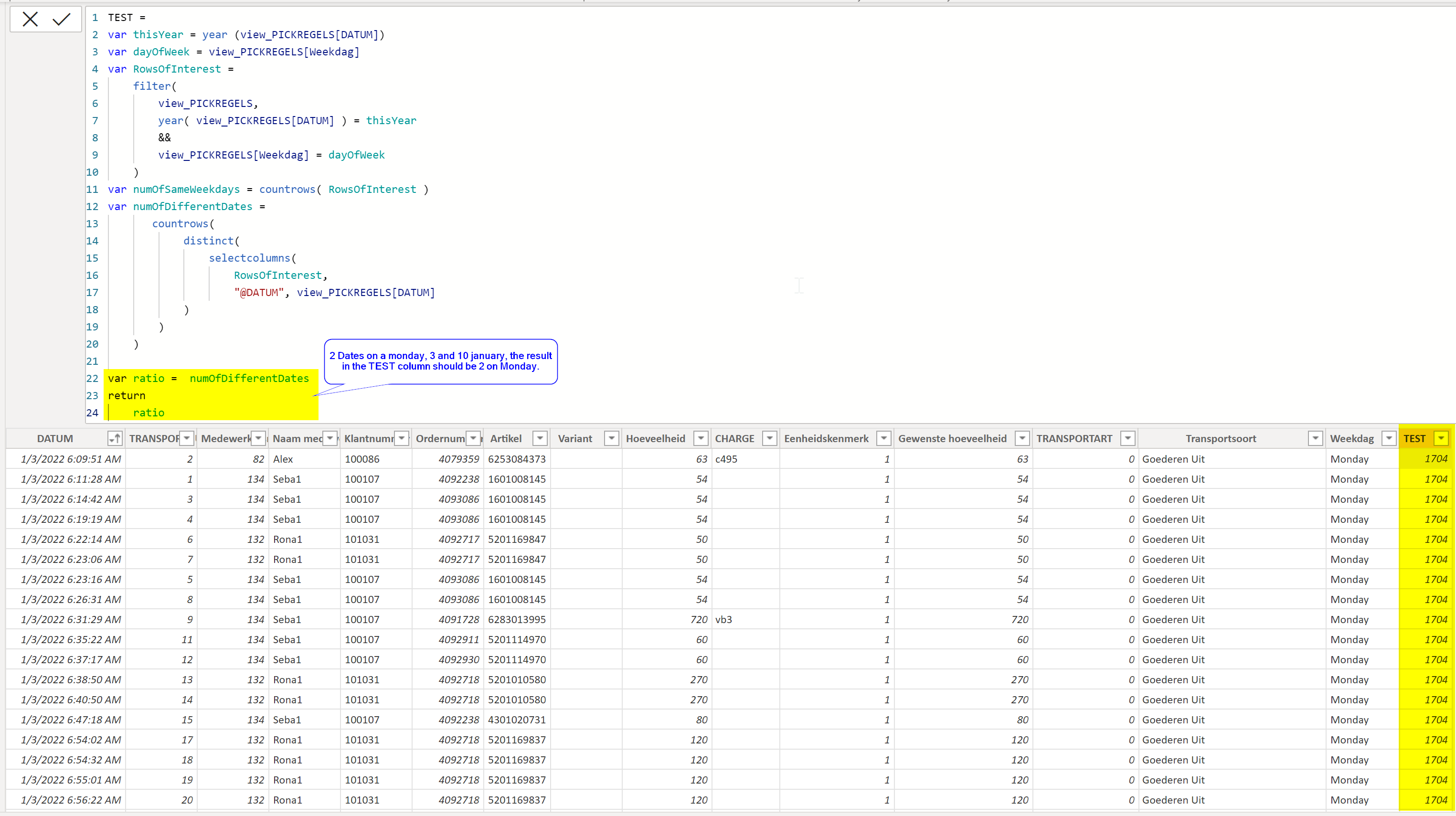Viewport: 1456px width, 816px height.
Task: Click the '"@DATUM"' string in formula
Action: [x=259, y=292]
